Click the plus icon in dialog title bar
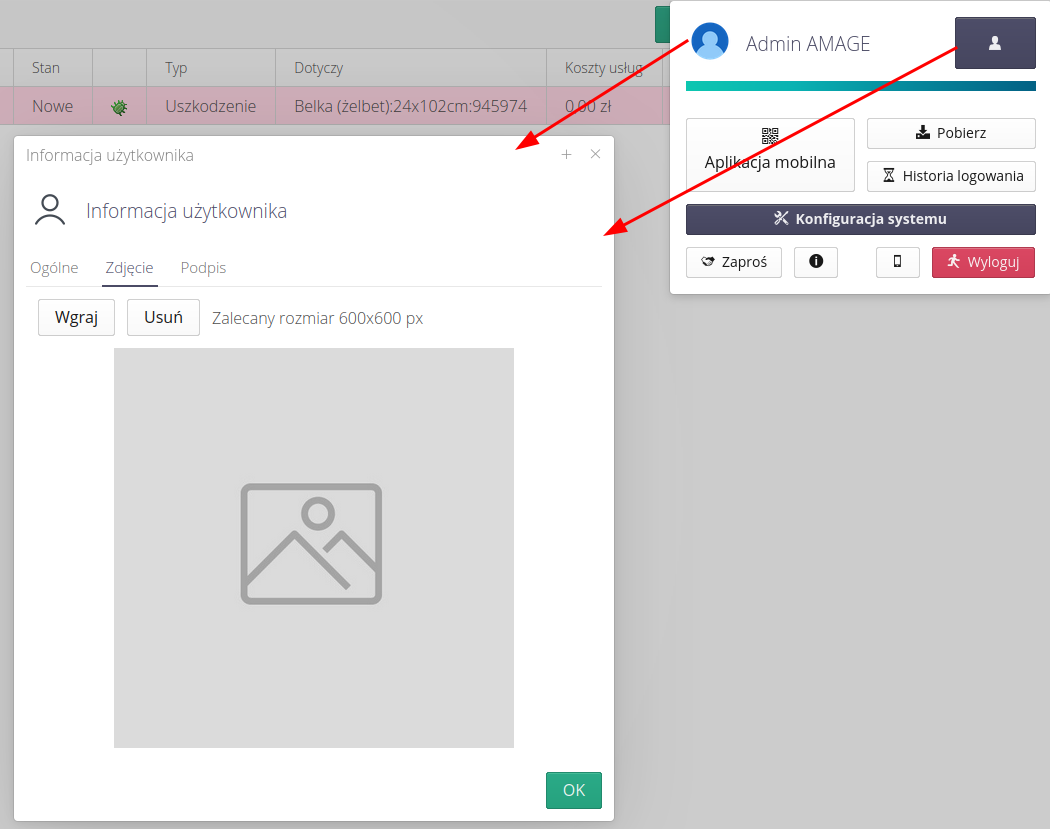 click(566, 155)
